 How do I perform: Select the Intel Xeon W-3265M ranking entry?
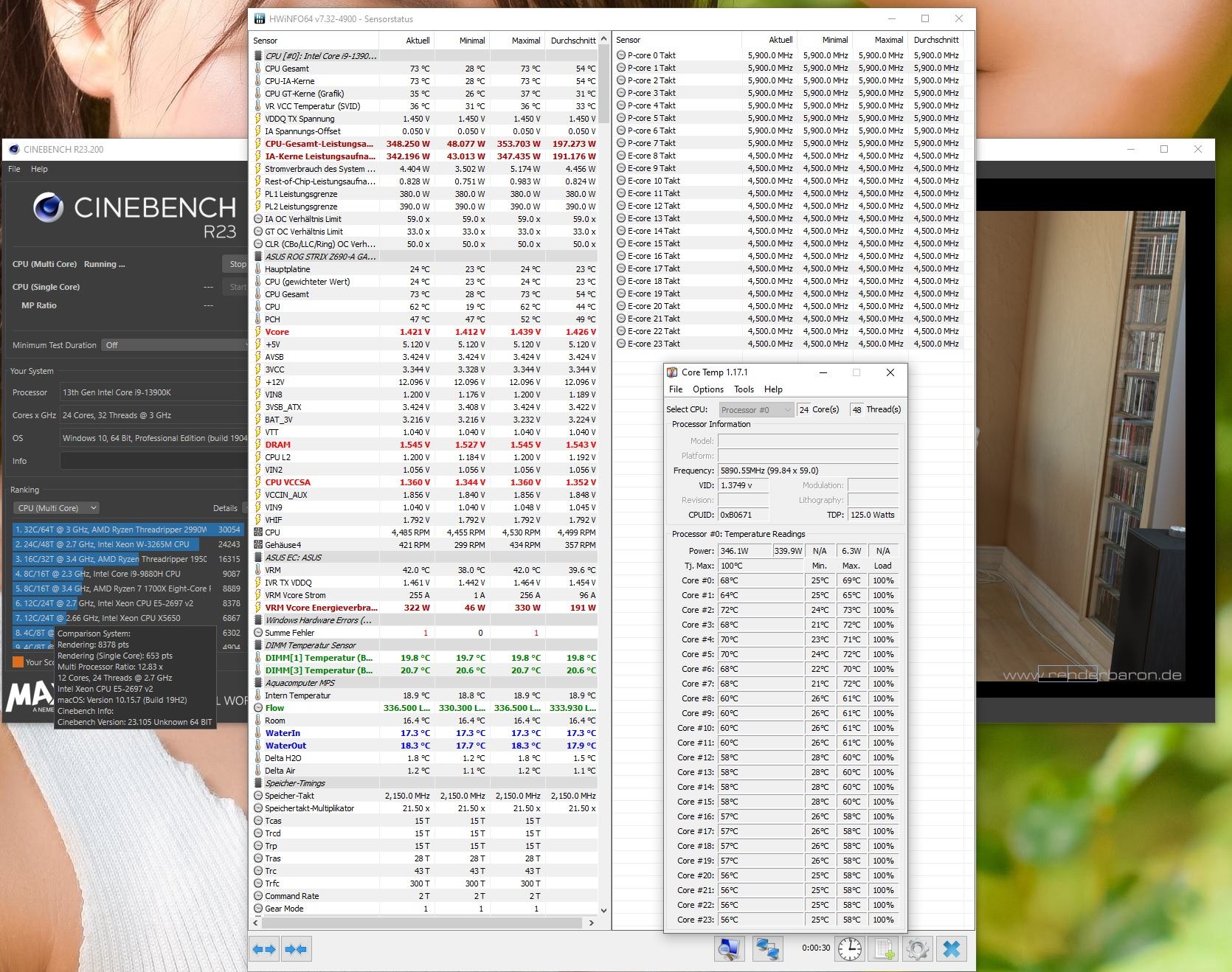point(128,544)
